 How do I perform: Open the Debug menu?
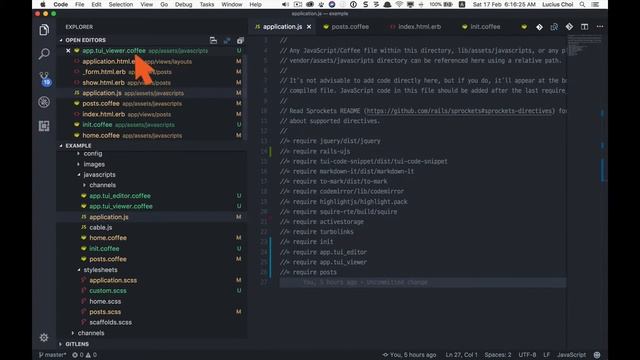click(x=183, y=4)
